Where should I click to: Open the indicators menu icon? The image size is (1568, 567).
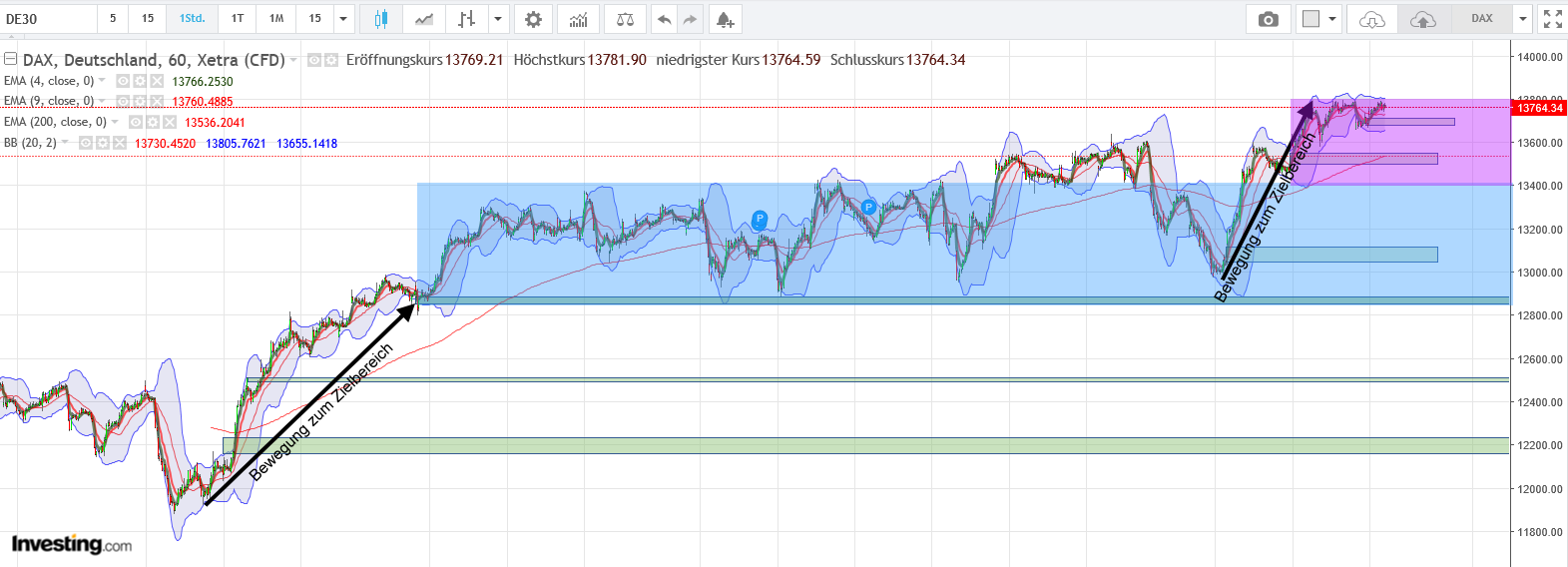point(579,19)
